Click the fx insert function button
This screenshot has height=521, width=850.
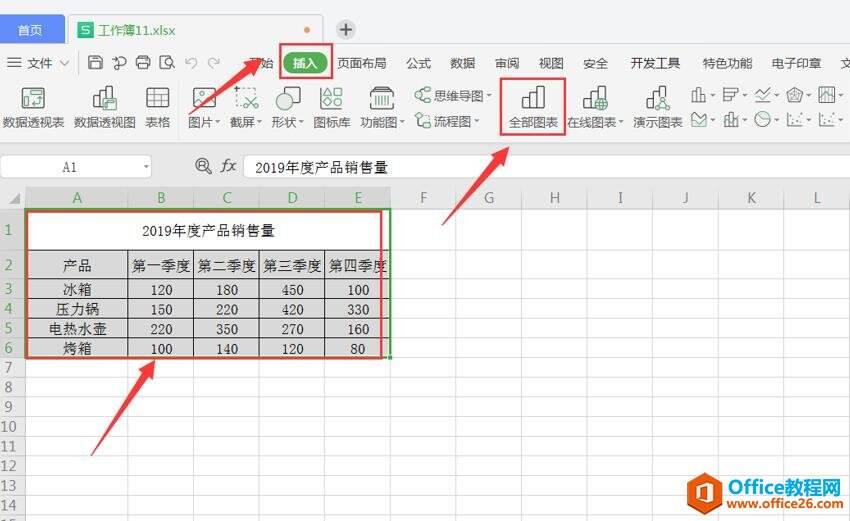point(228,166)
